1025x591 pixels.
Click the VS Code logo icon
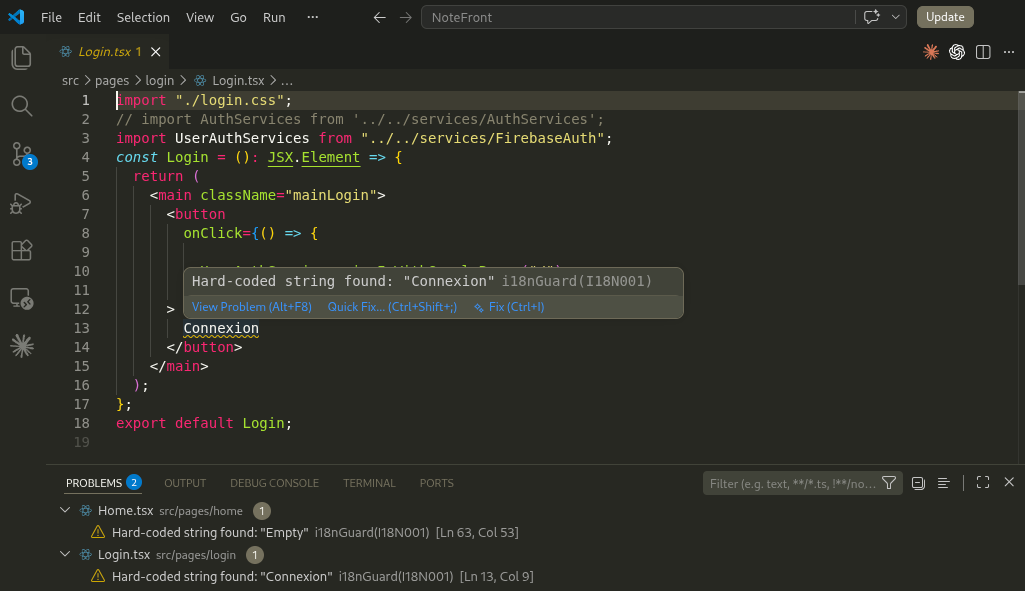point(16,17)
